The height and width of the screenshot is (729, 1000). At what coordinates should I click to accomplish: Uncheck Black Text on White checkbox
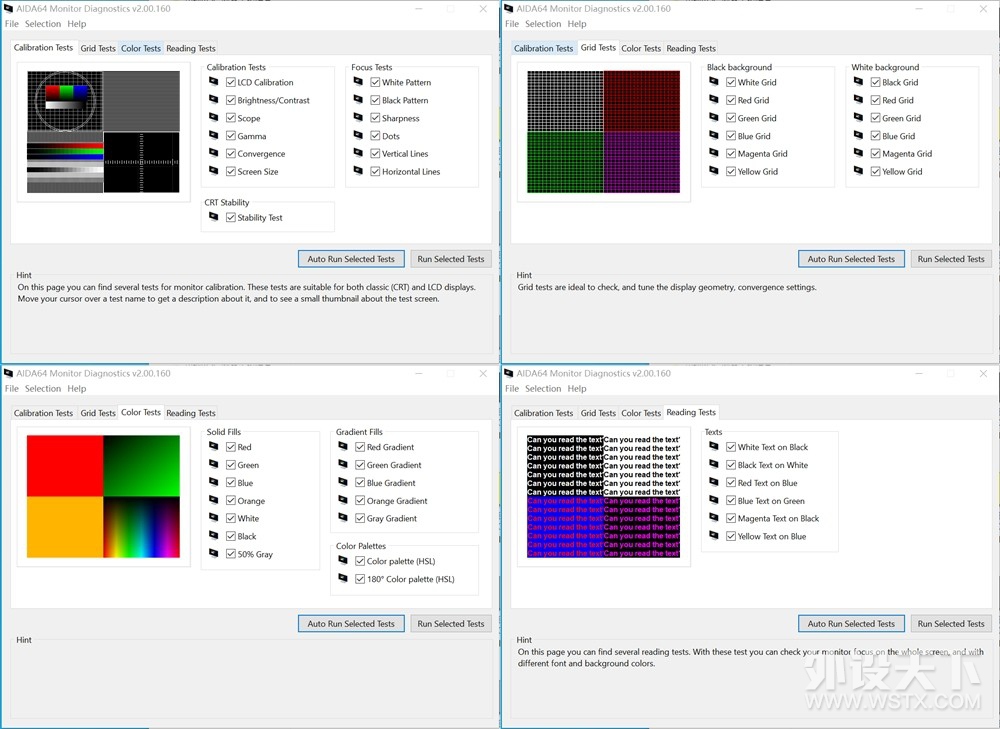731,465
